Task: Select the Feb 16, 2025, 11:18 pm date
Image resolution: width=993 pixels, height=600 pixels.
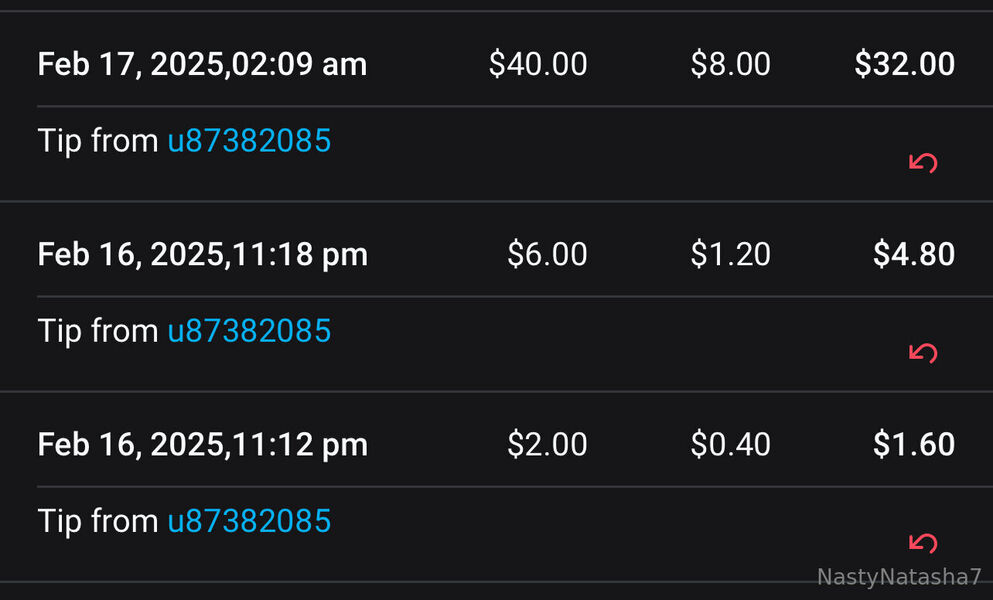Action: (202, 255)
